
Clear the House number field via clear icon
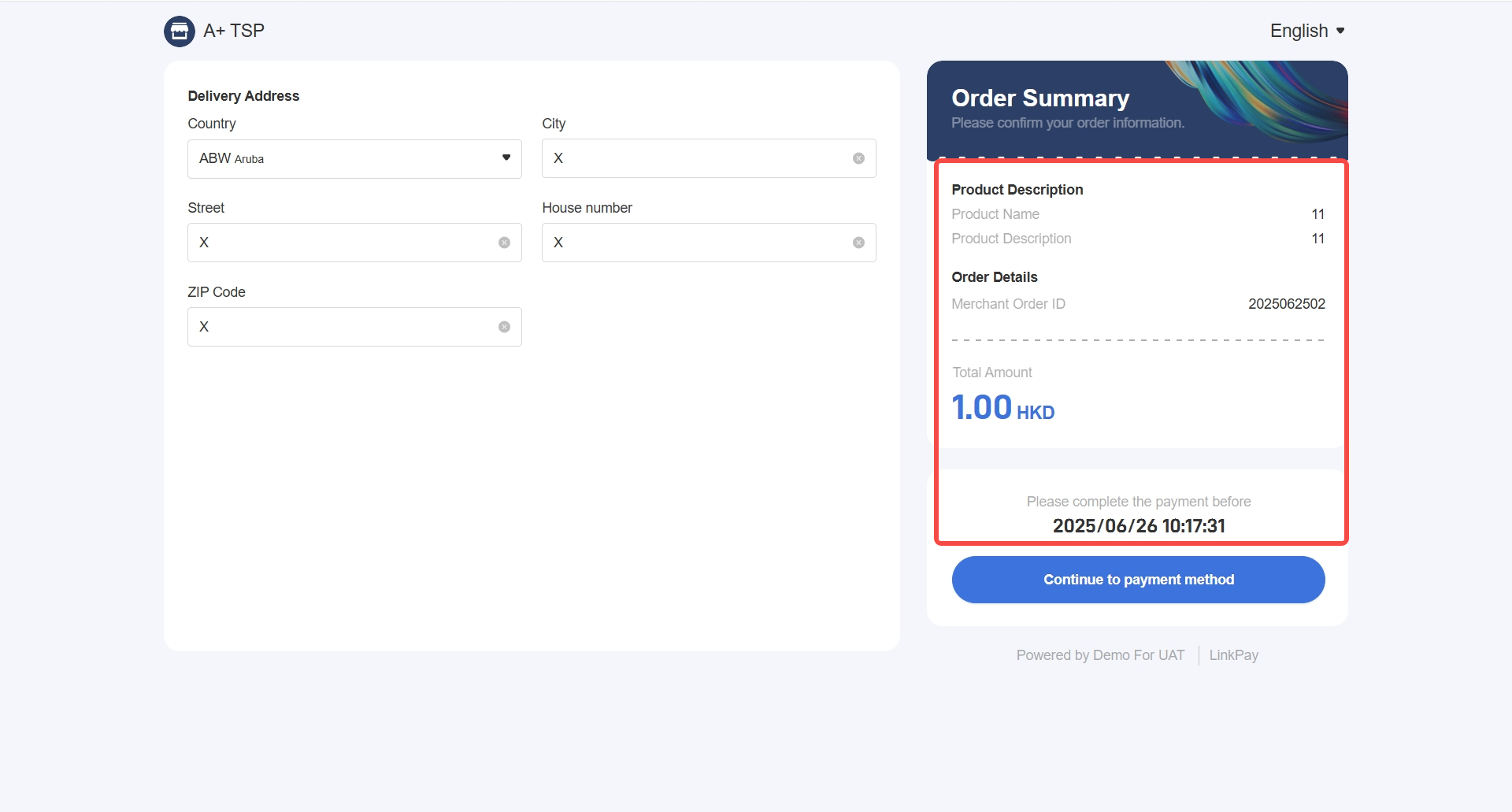858,243
